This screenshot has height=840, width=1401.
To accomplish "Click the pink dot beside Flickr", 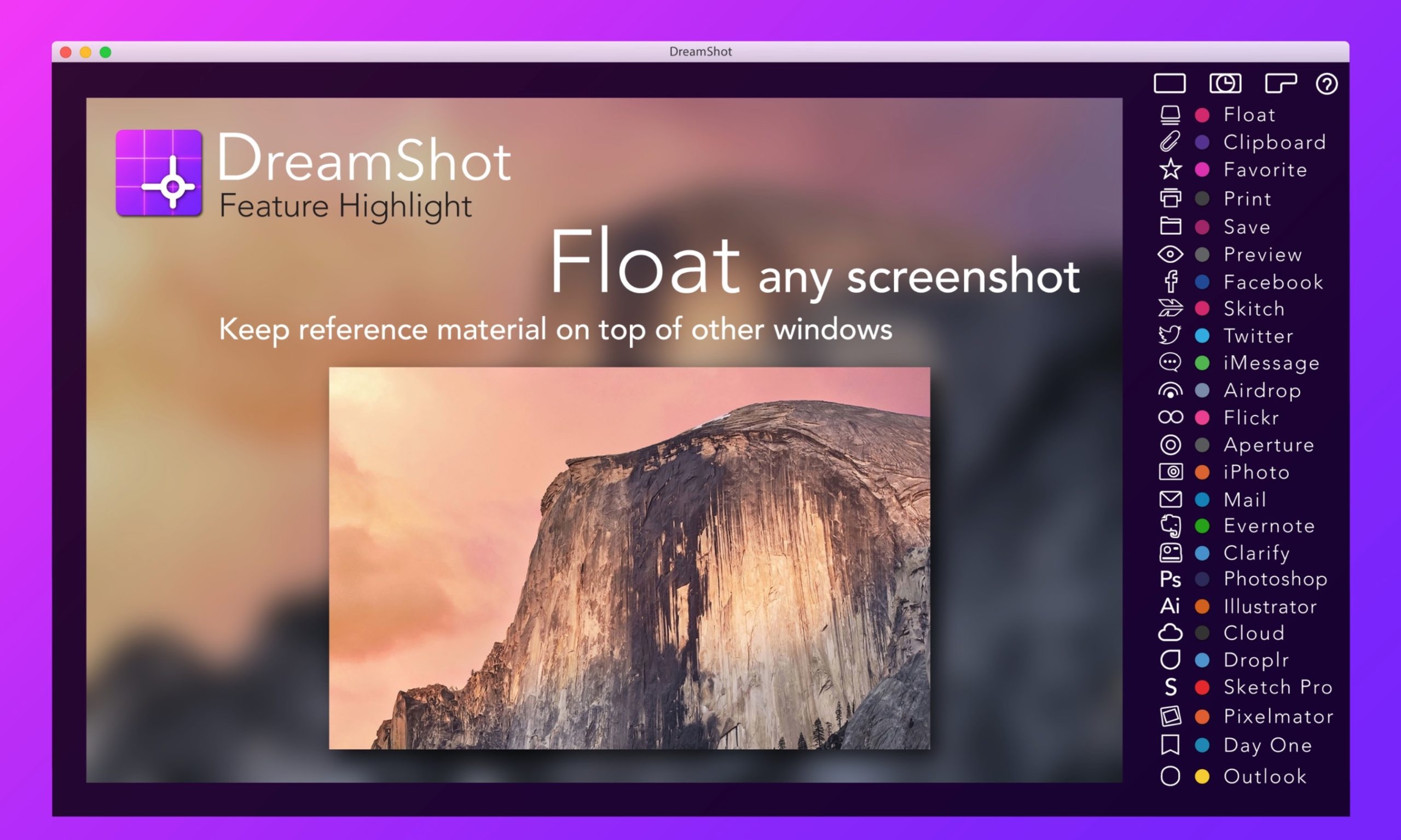I will 1202,417.
